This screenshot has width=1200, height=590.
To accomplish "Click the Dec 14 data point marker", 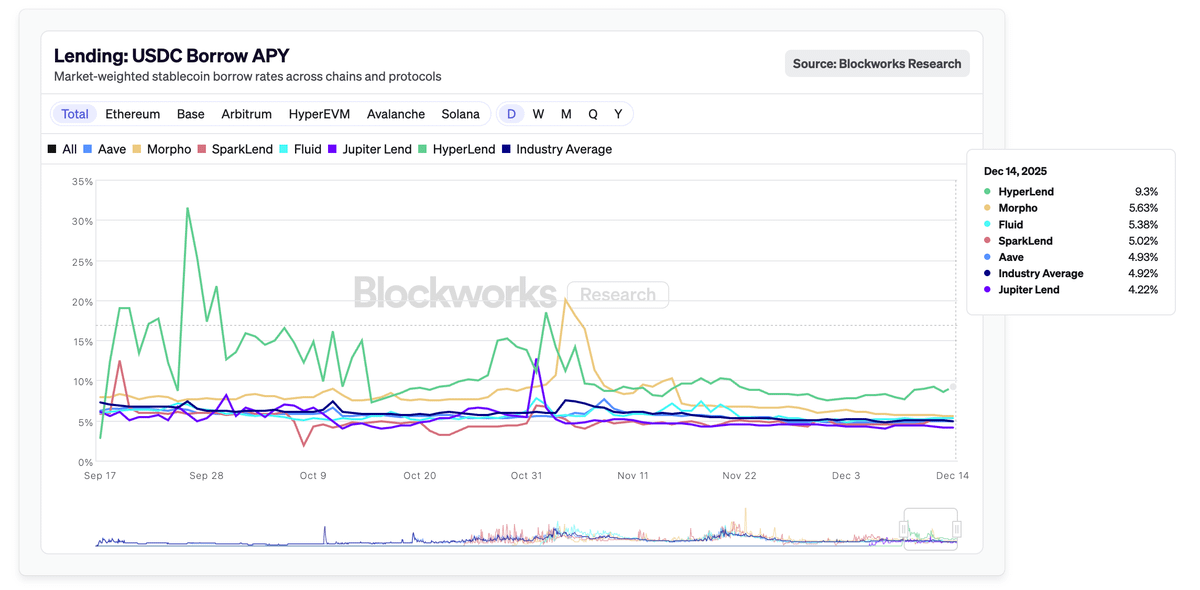I will pos(953,386).
